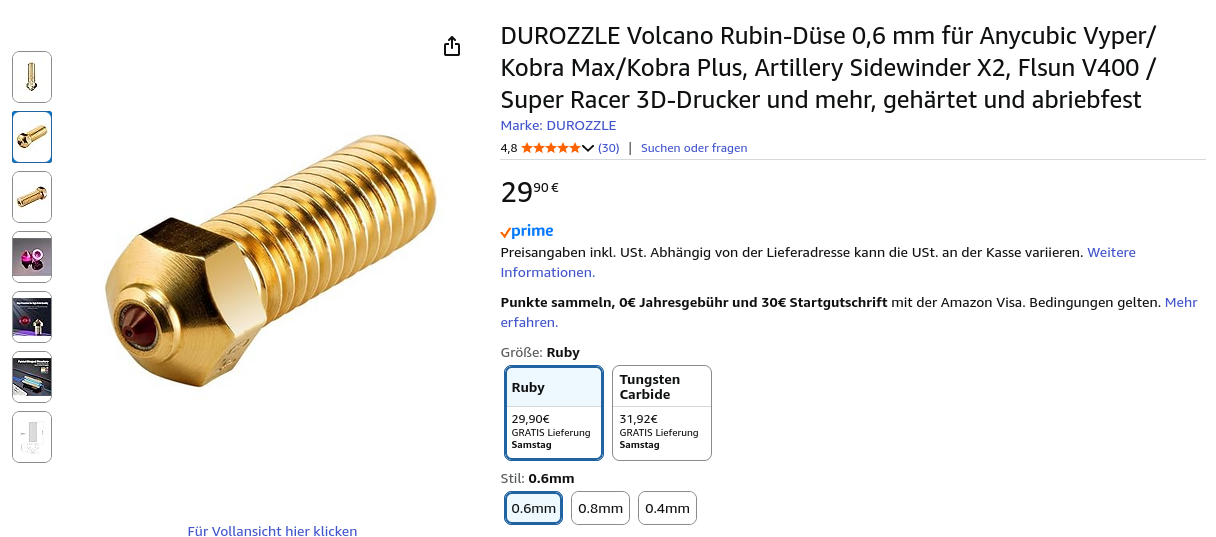Screen dimensions: 1216x537
Task: Choose the Tungsten Carbide size option
Action: (661, 413)
